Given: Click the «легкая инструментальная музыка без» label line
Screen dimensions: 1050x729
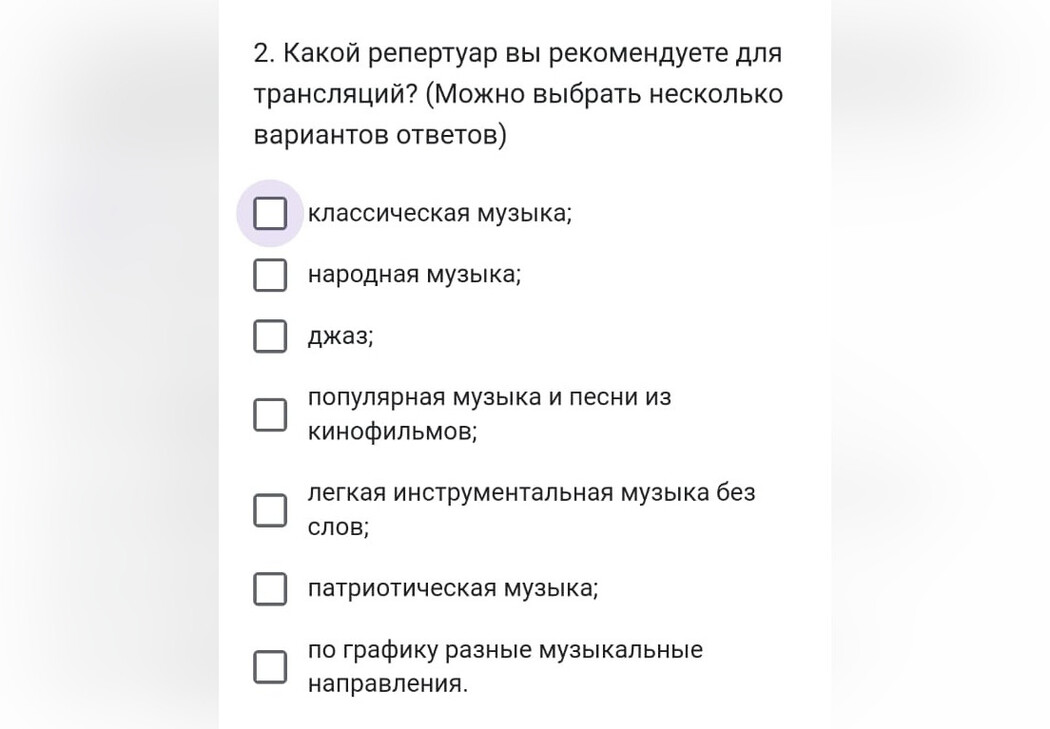Looking at the screenshot, I should [532, 493].
